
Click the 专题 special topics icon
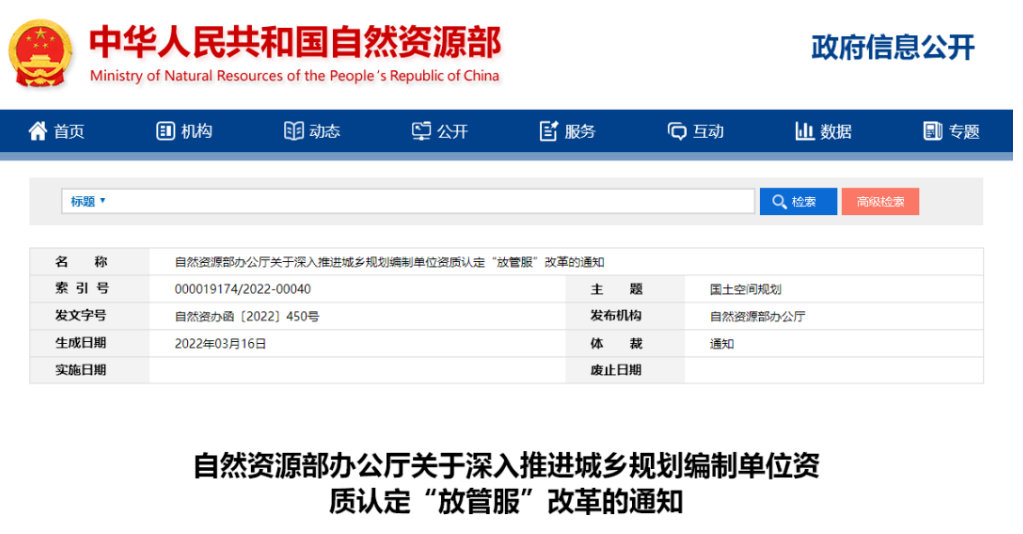coord(932,131)
